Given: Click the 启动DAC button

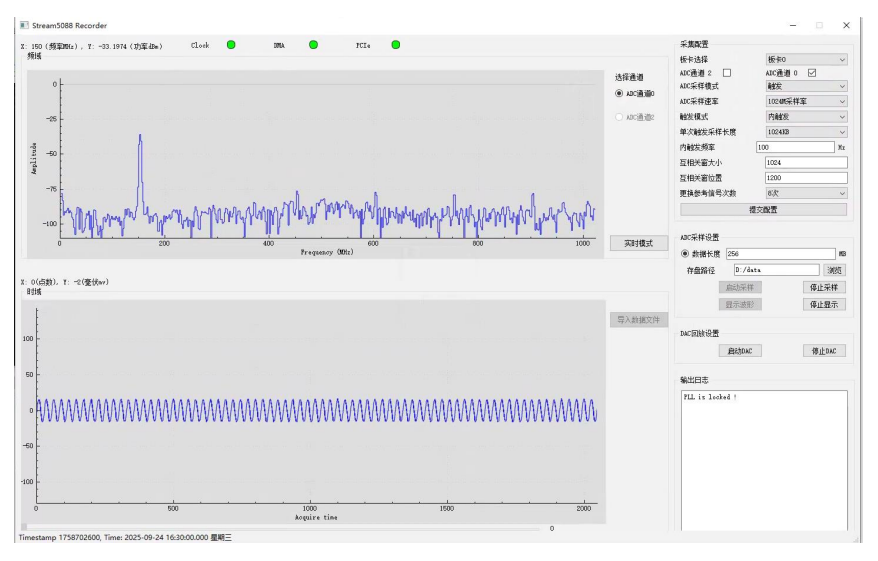Looking at the screenshot, I should [738, 351].
